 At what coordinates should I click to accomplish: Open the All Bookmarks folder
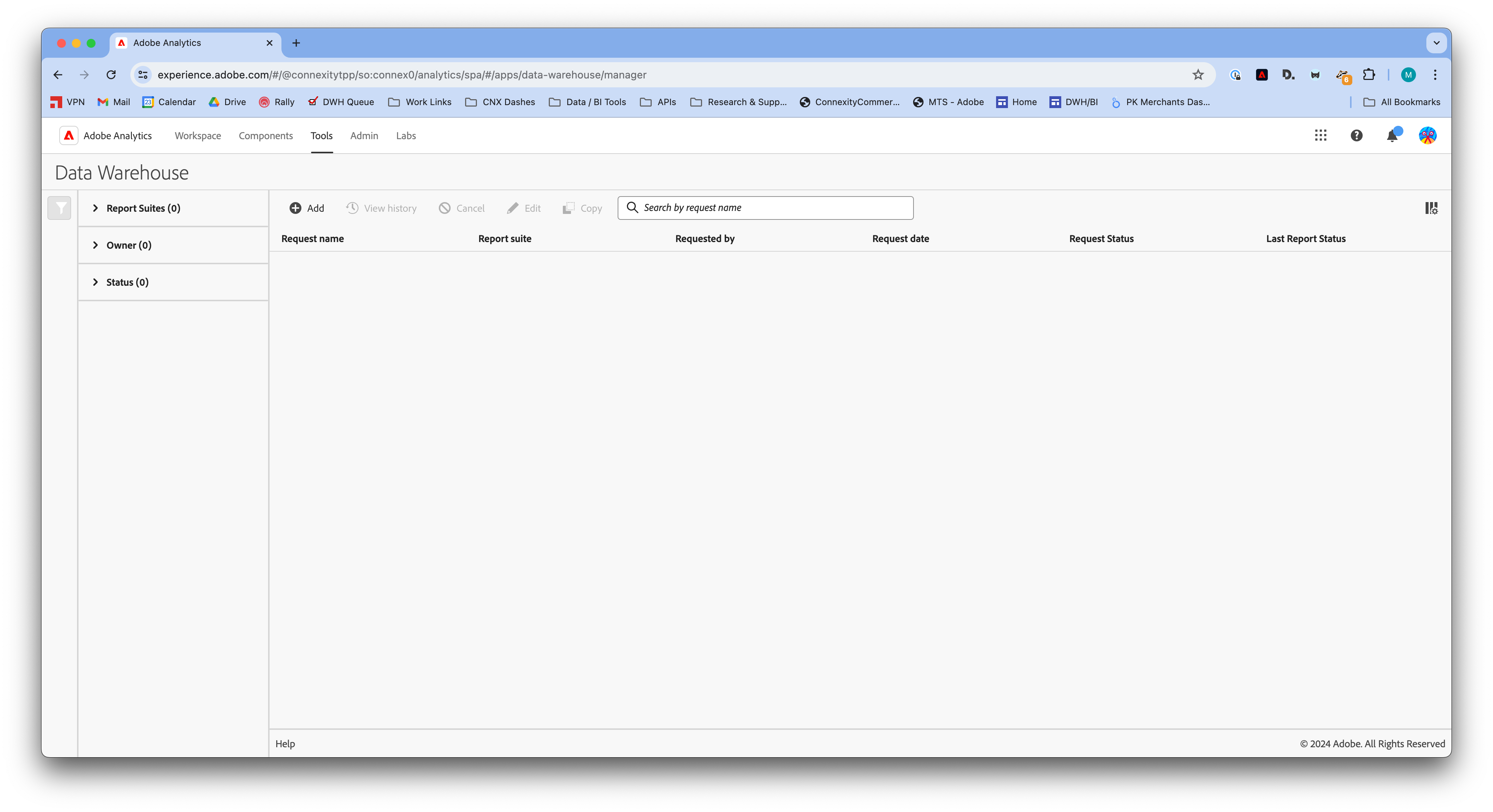pyautogui.click(x=1402, y=102)
